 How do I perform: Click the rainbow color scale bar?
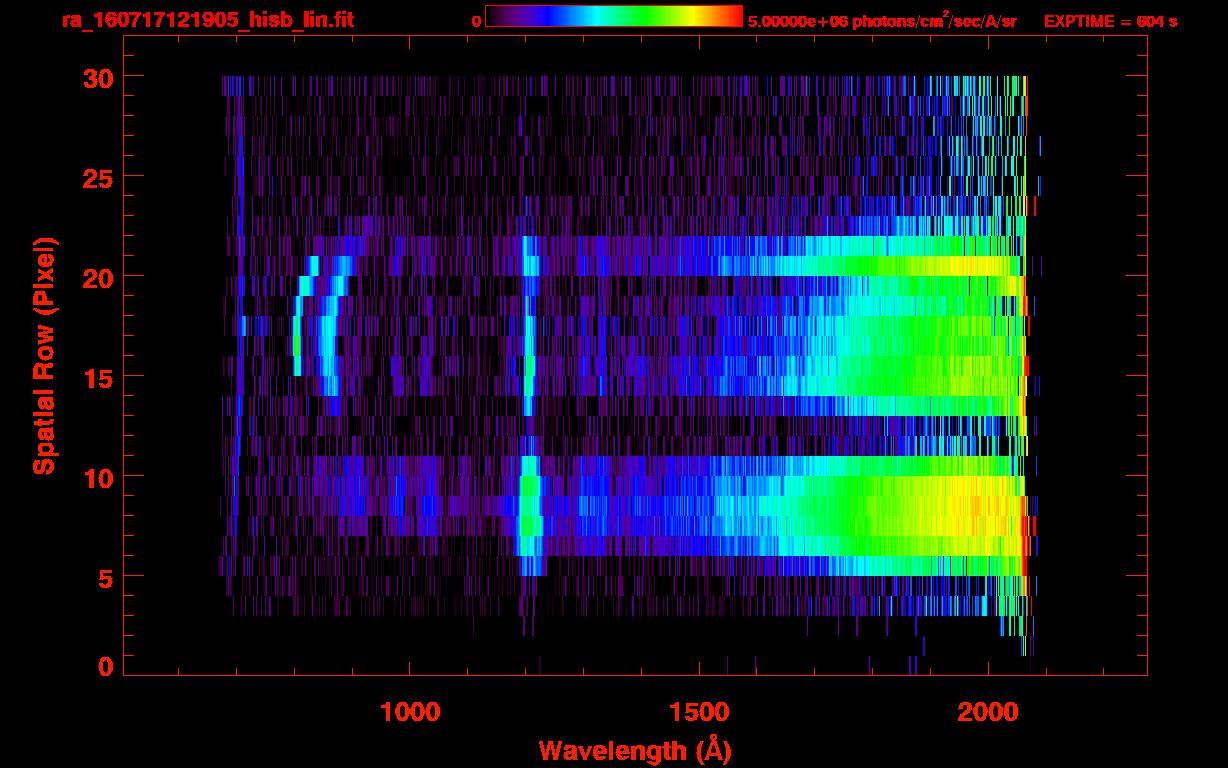pos(613,17)
